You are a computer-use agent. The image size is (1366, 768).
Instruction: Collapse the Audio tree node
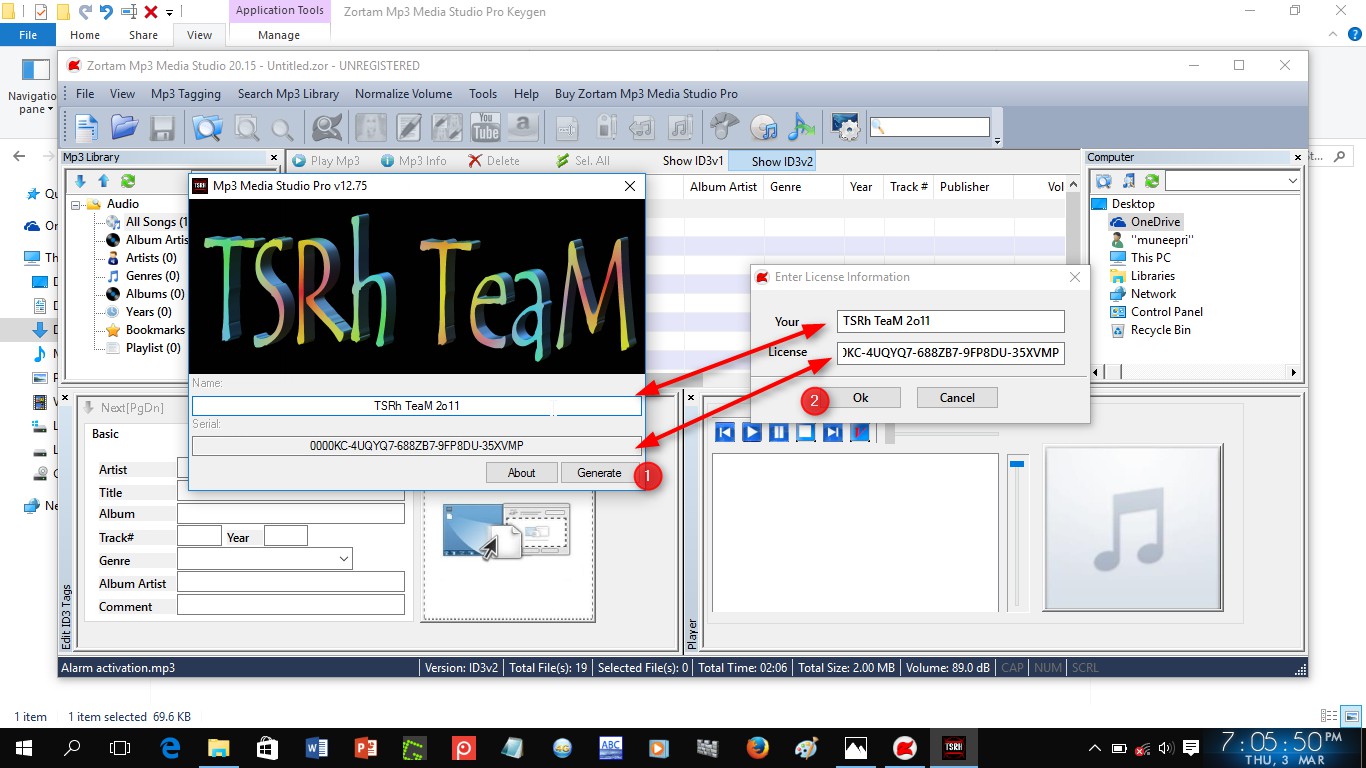(x=77, y=204)
